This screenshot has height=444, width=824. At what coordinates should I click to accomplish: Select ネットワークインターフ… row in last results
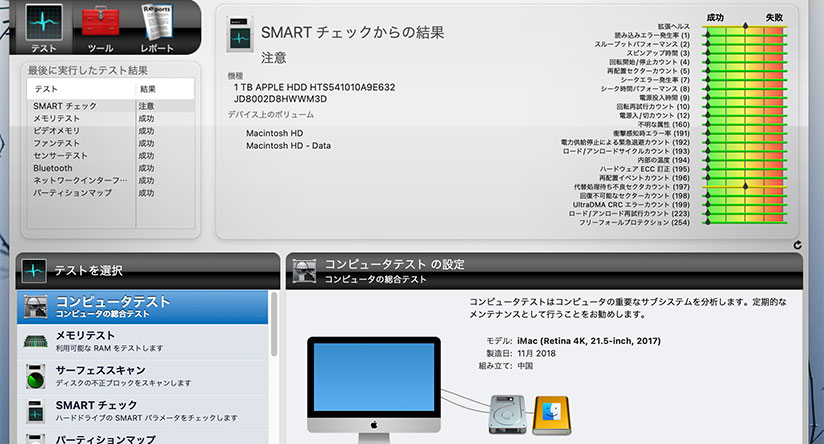(111, 180)
